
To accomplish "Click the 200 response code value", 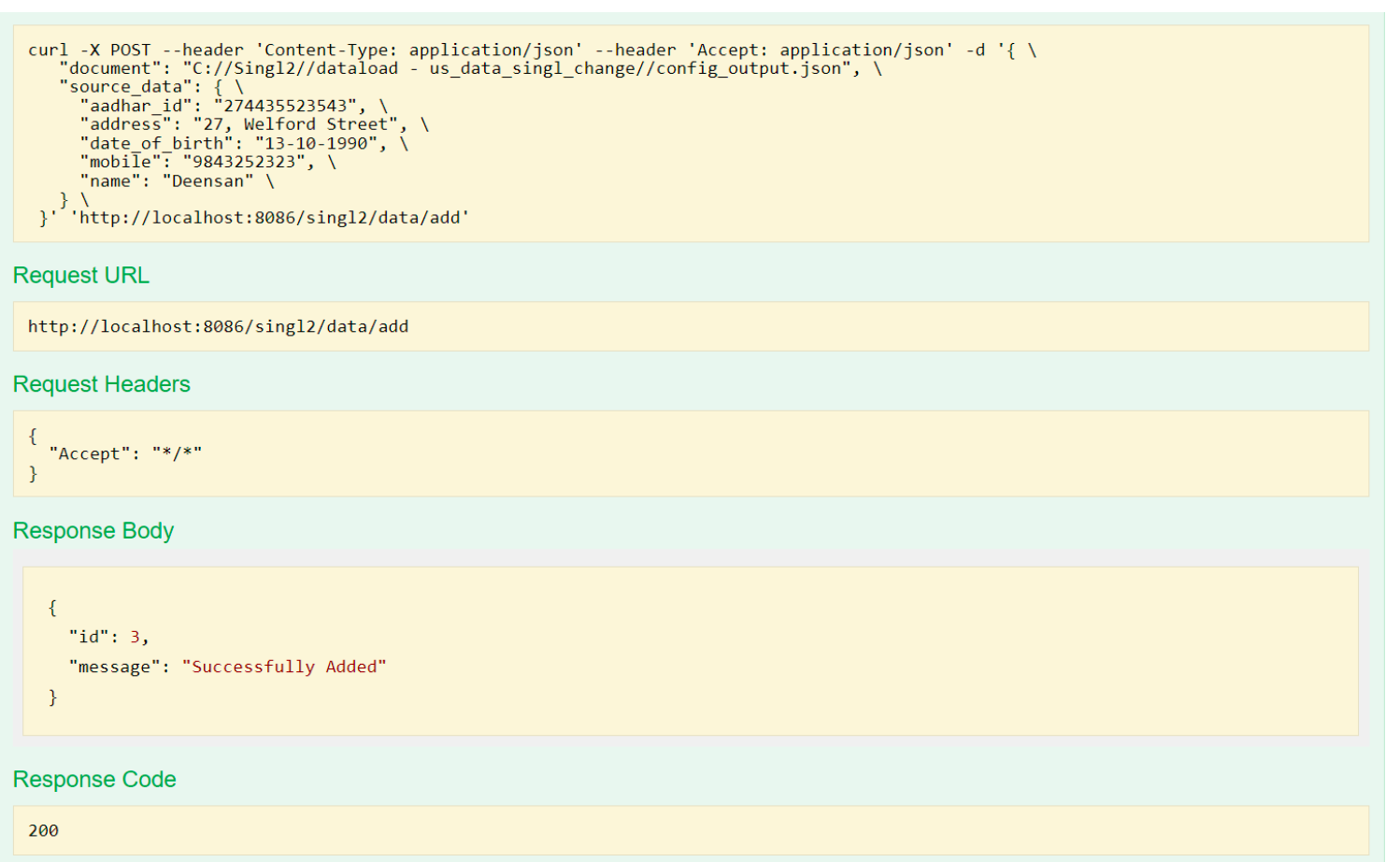I will pos(43,831).
